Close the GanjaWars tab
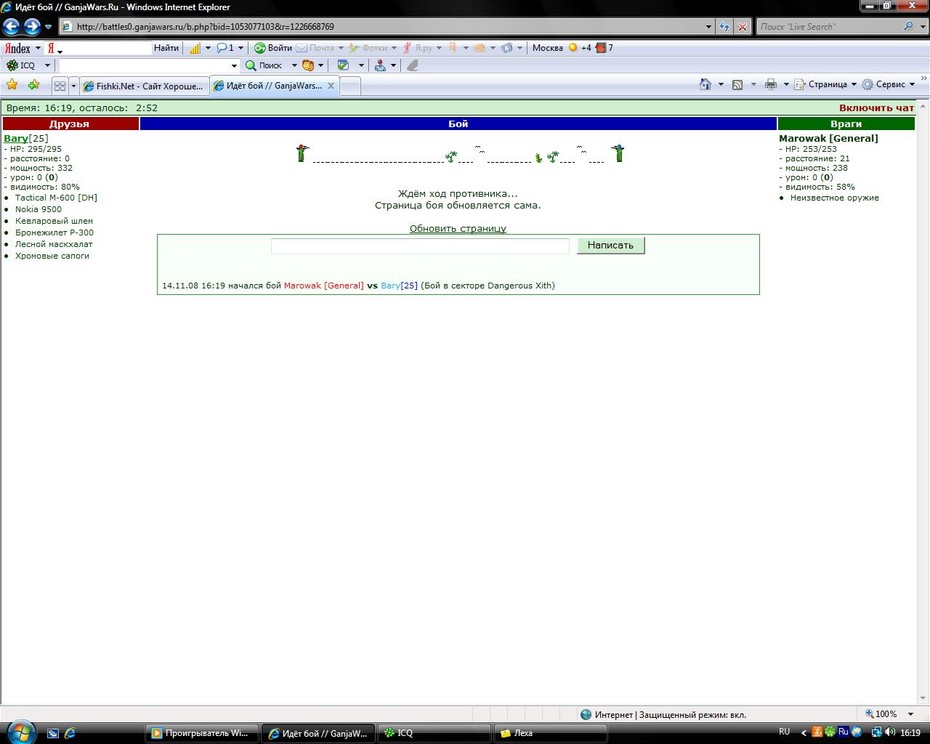 click(331, 85)
